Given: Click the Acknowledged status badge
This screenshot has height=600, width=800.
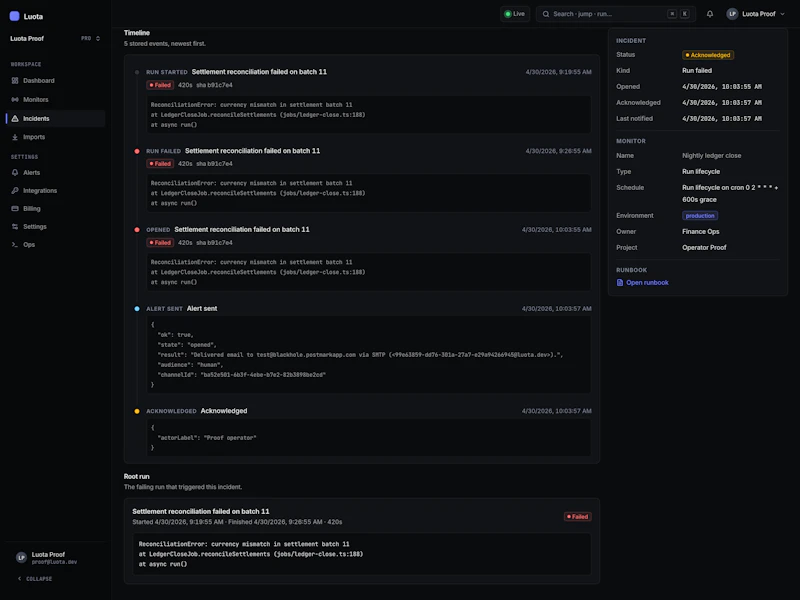Looking at the screenshot, I should point(708,55).
